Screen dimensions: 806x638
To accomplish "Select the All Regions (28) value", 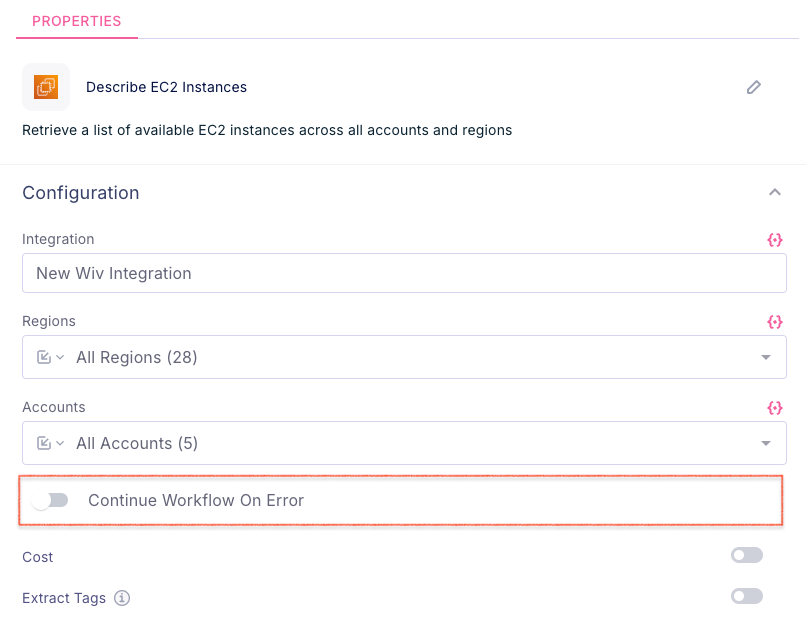I will click(137, 357).
